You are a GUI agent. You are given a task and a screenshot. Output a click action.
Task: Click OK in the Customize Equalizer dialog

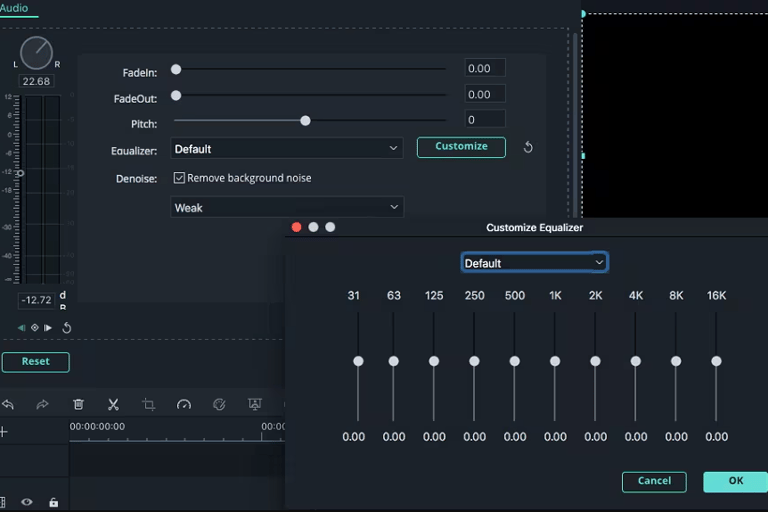point(735,481)
